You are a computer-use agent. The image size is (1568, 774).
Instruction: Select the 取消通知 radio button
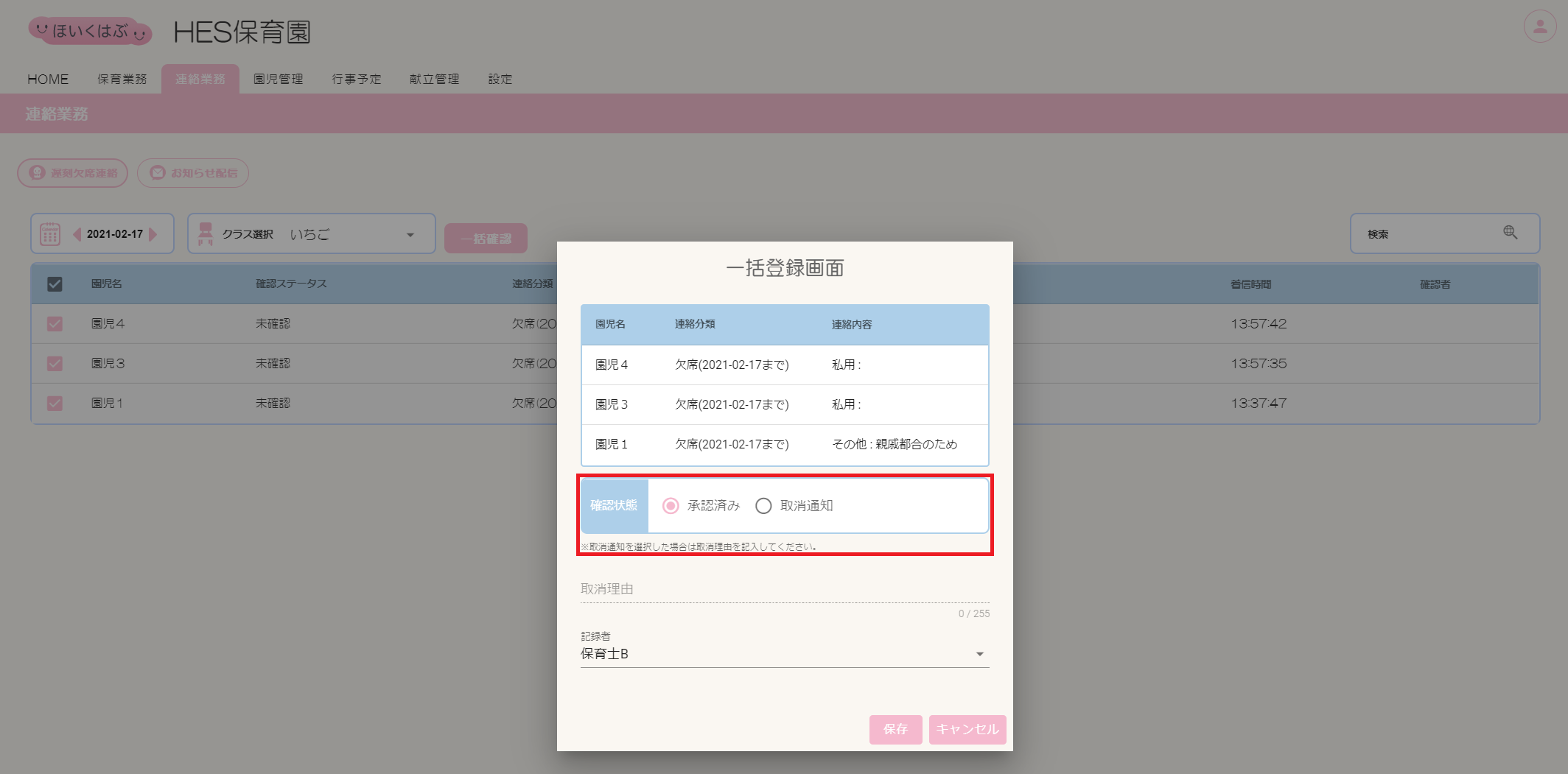click(763, 506)
